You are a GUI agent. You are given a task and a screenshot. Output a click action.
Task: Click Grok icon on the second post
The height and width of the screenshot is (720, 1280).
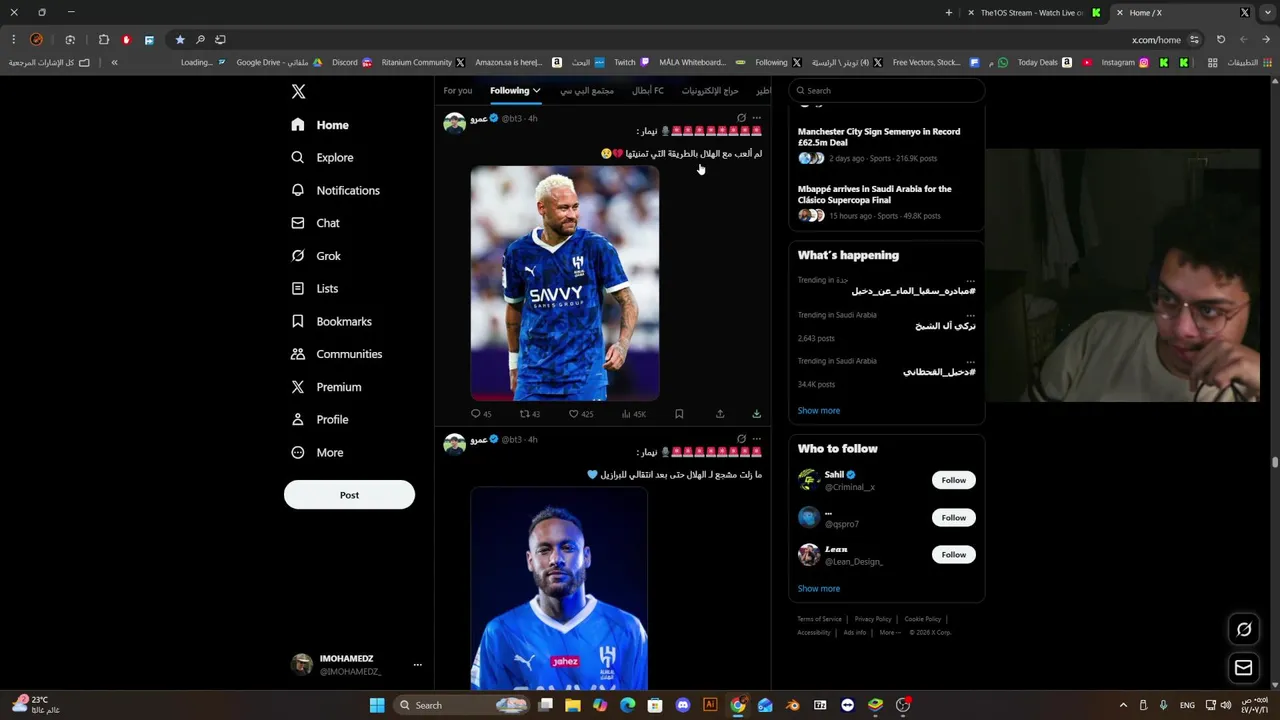(x=741, y=439)
